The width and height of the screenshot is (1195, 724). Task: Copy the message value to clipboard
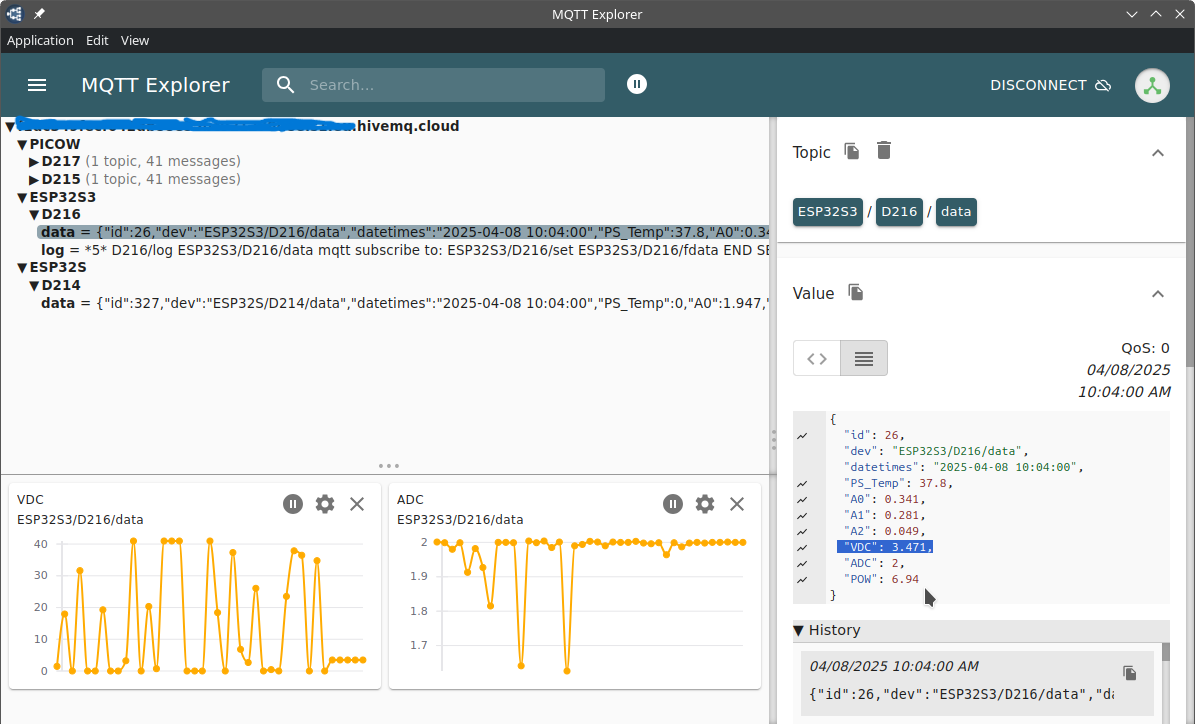click(x=856, y=293)
